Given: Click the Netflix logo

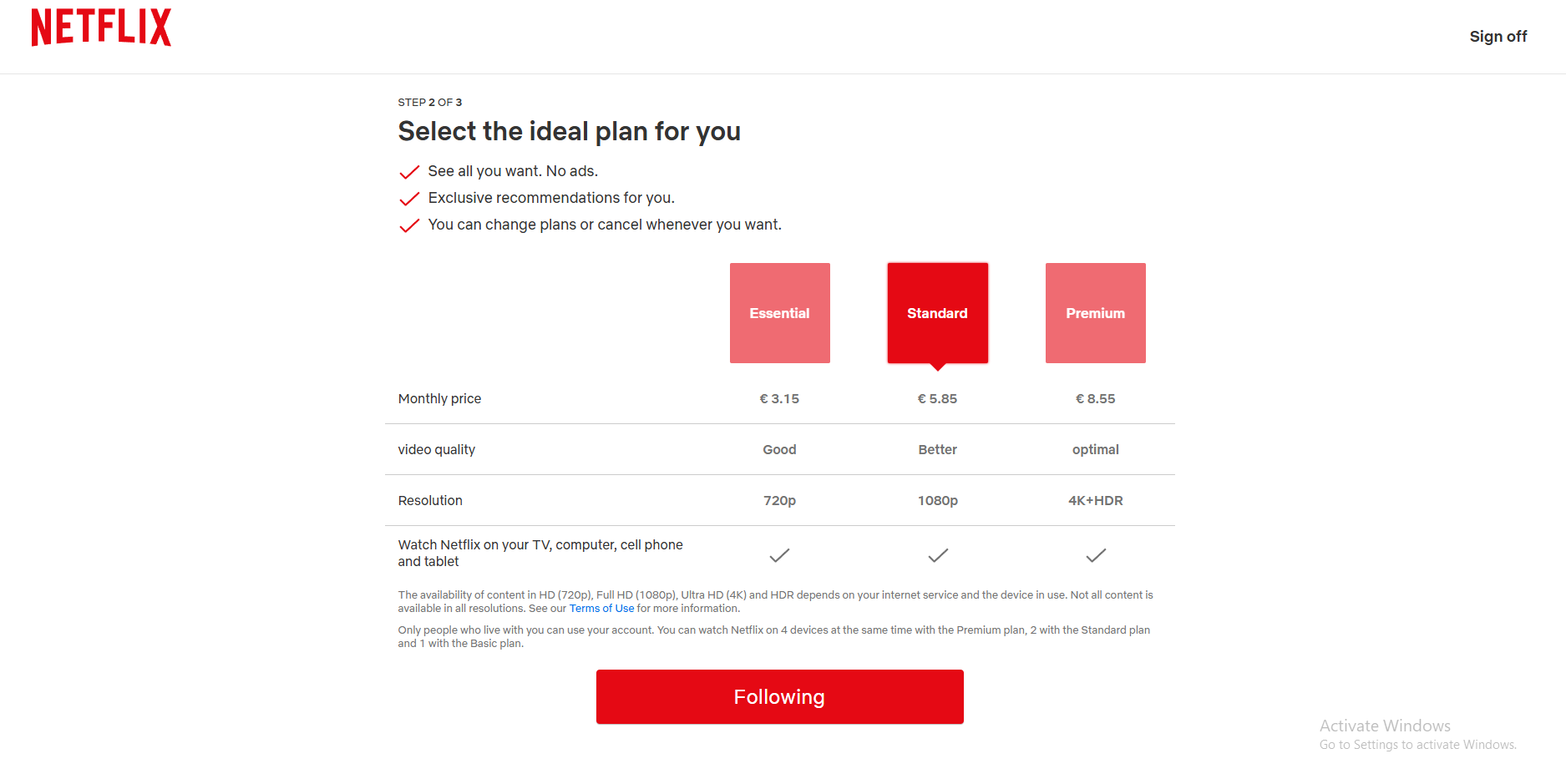Looking at the screenshot, I should [101, 28].
